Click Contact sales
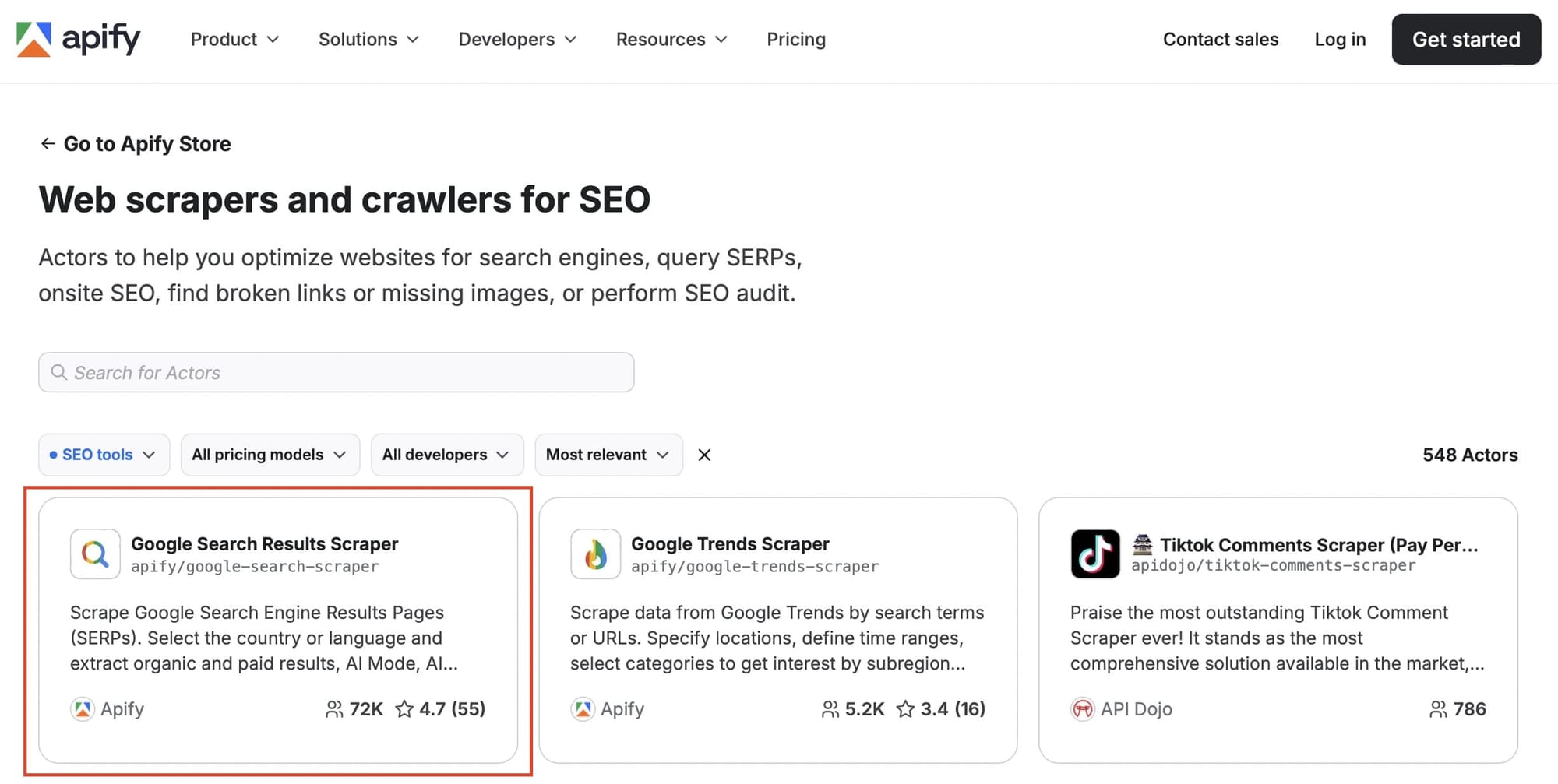 tap(1220, 39)
